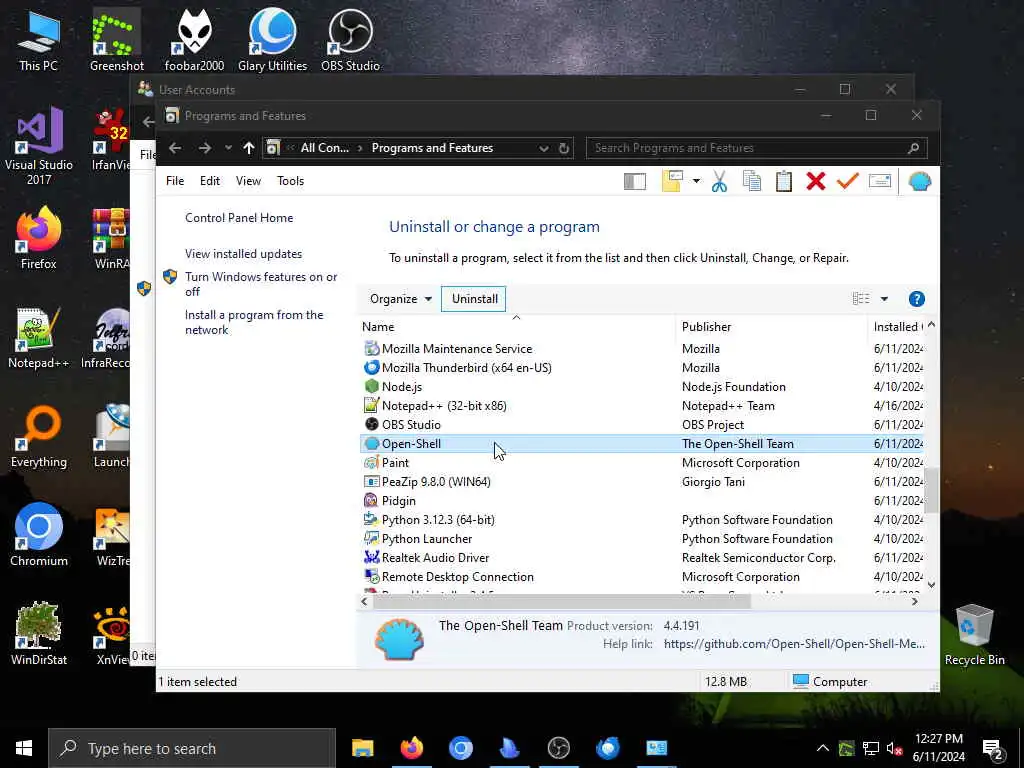1024x768 pixels.
Task: Open Windows Start button
Action: [x=24, y=748]
